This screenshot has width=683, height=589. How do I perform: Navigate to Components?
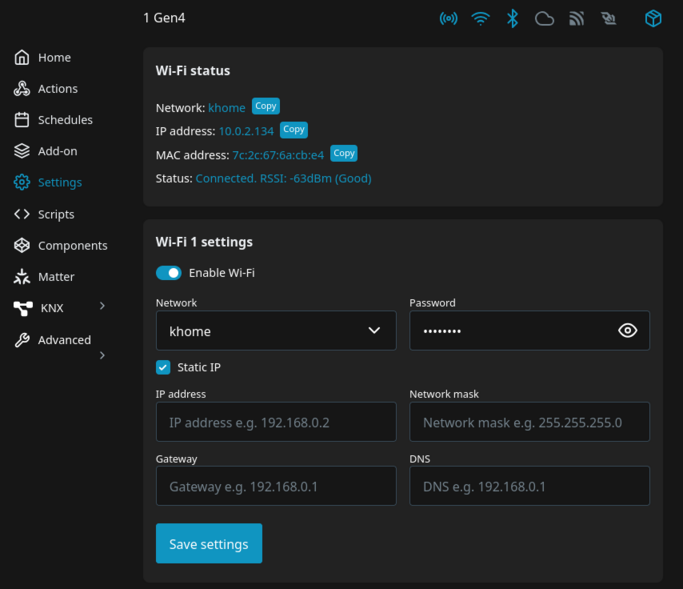pyautogui.click(x=73, y=246)
